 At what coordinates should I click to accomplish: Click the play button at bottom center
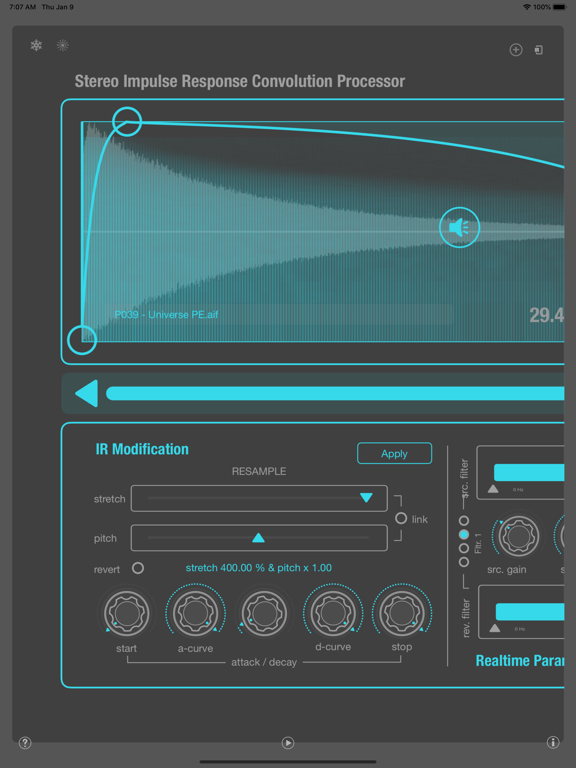click(x=288, y=743)
